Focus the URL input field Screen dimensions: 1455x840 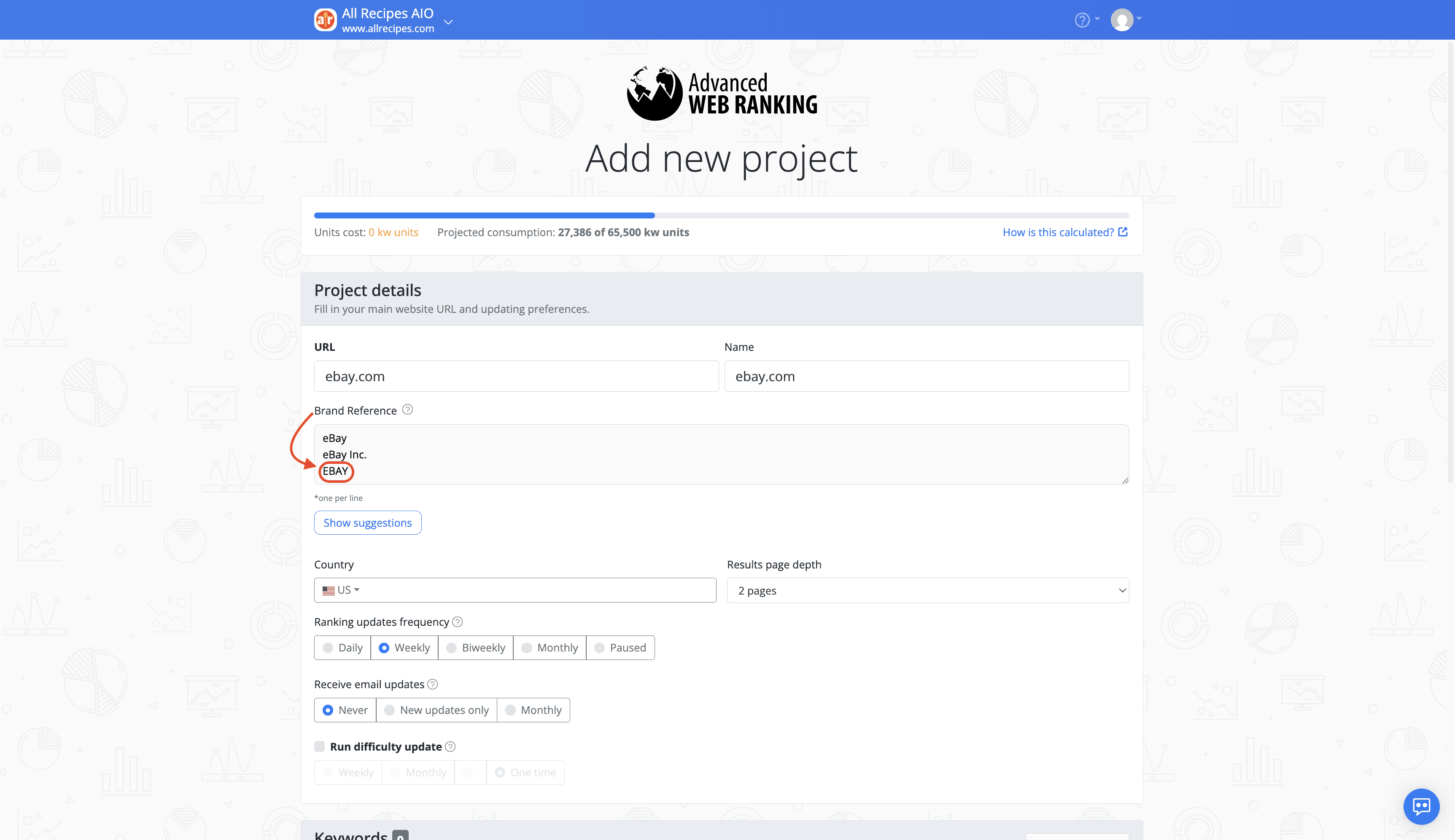coord(516,376)
